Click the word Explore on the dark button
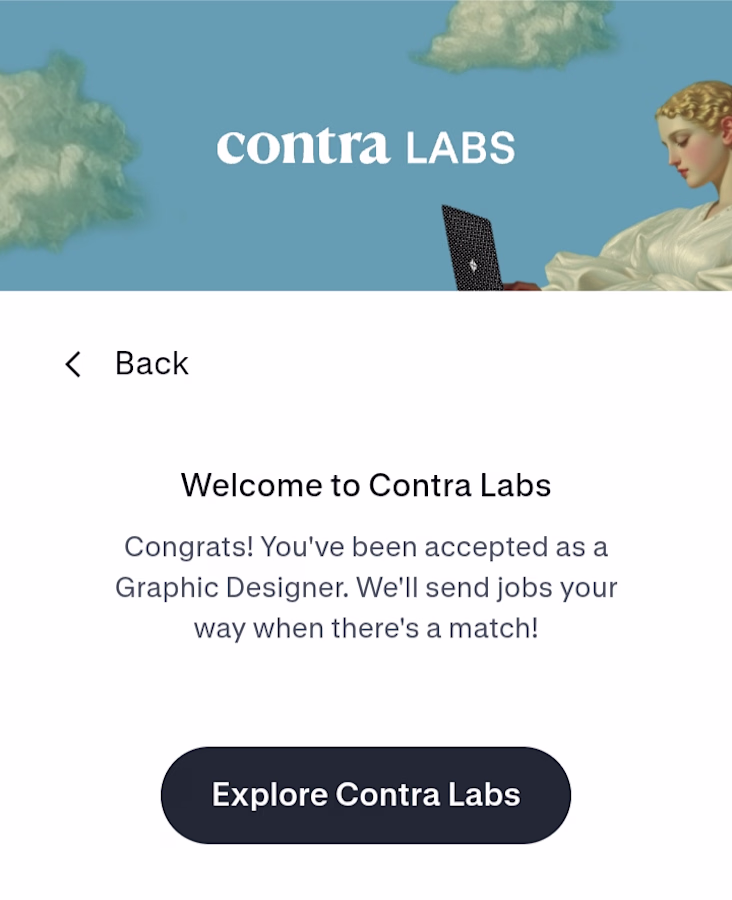This screenshot has width=732, height=900. [269, 796]
